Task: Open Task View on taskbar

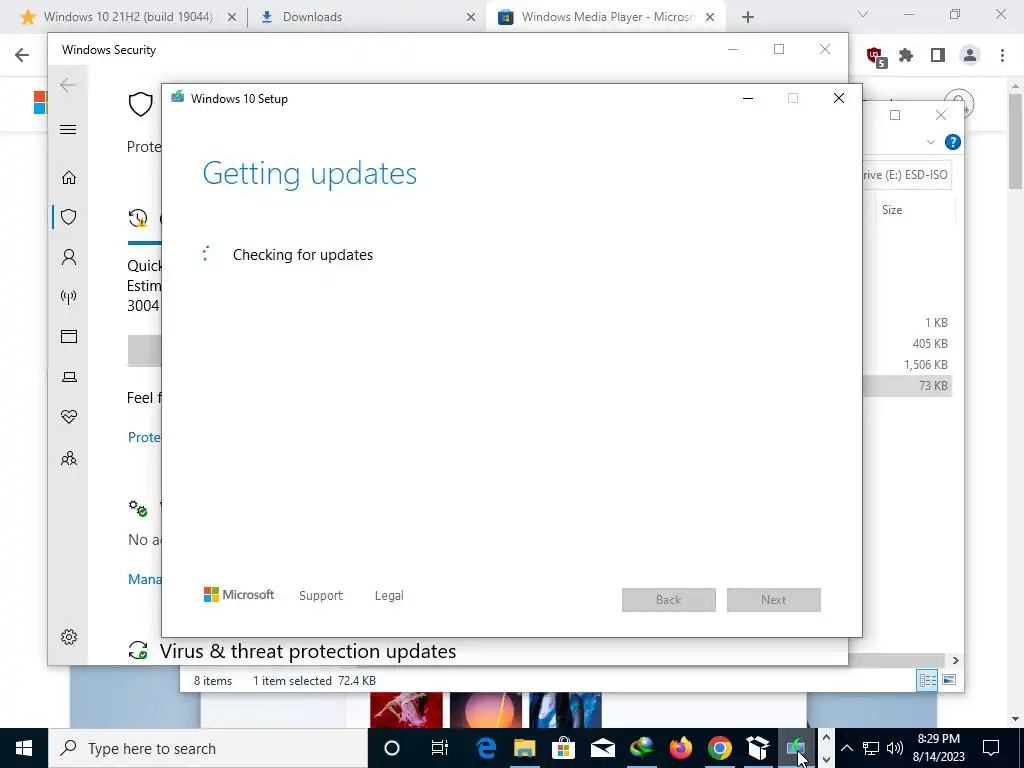Action: [440, 748]
